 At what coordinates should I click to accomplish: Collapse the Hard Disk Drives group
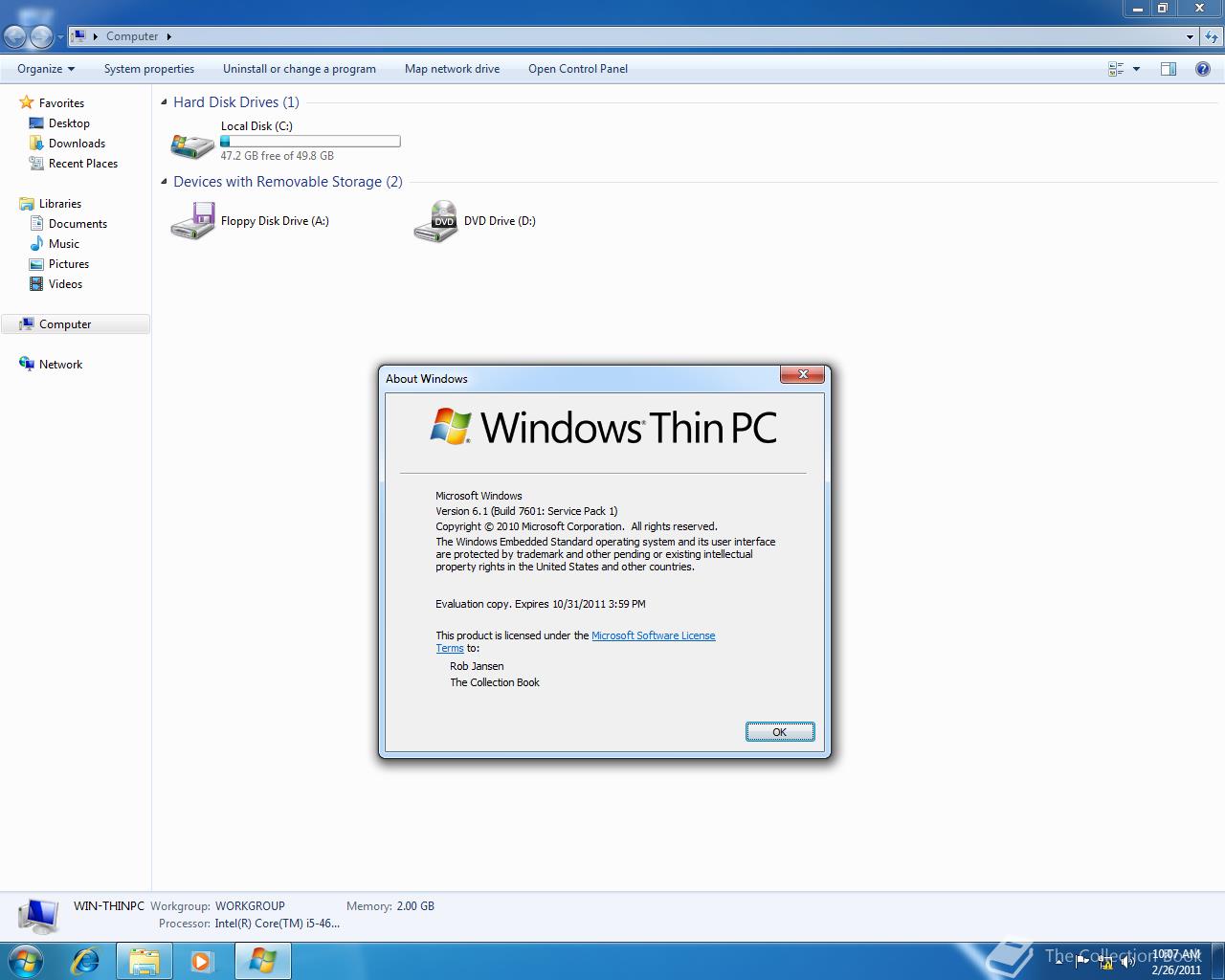(165, 101)
